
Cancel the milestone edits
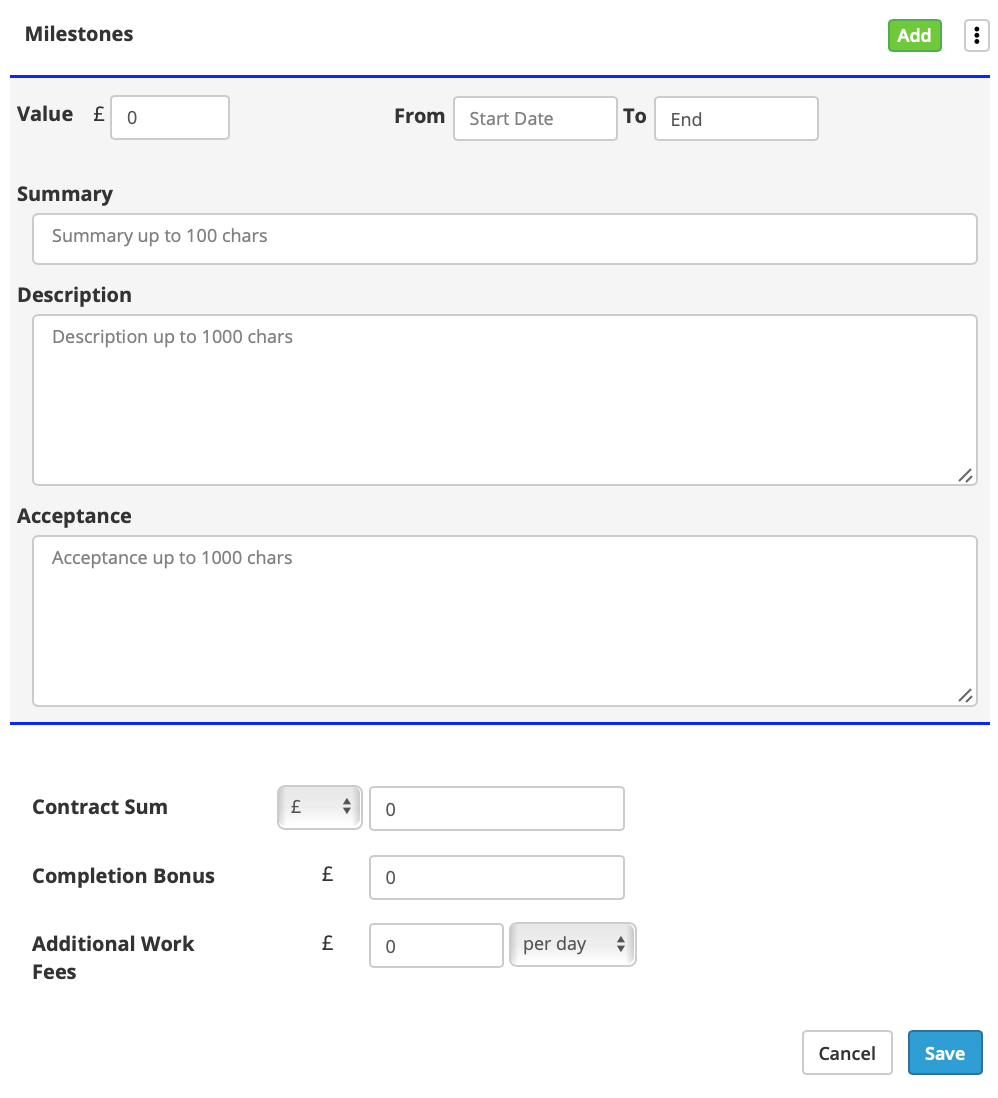pos(846,1052)
